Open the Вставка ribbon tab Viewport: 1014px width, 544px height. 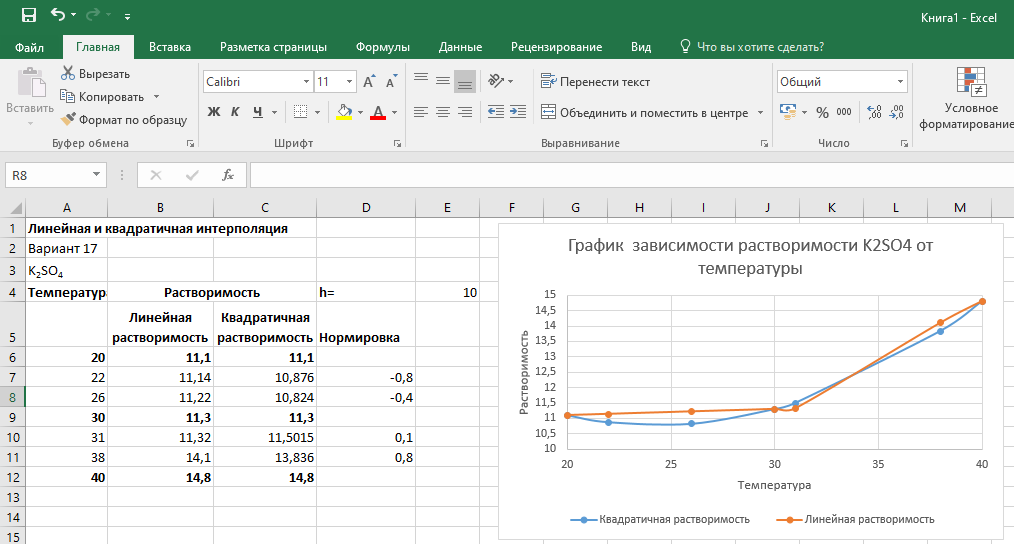(x=169, y=47)
